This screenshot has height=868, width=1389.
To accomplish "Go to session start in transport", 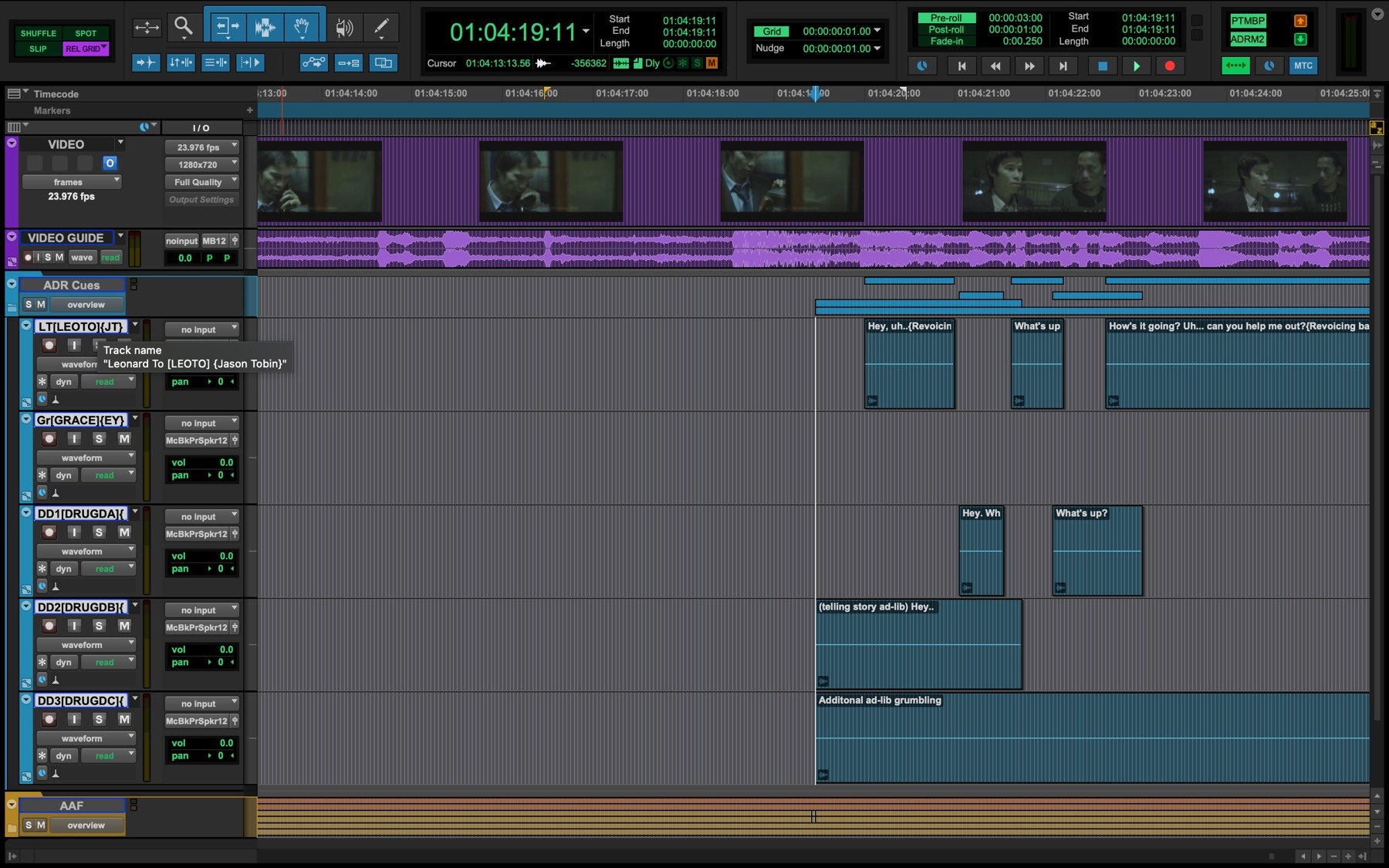I will point(961,66).
